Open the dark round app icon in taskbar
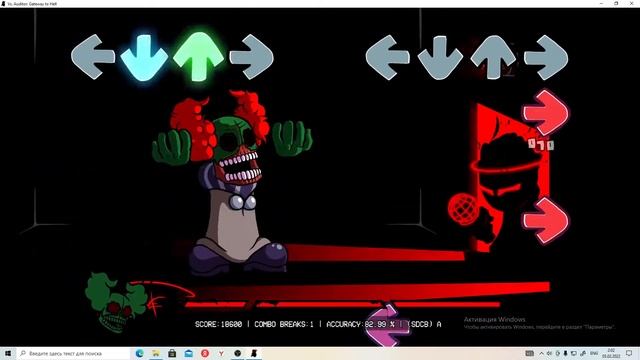The image size is (640, 360). 238,353
